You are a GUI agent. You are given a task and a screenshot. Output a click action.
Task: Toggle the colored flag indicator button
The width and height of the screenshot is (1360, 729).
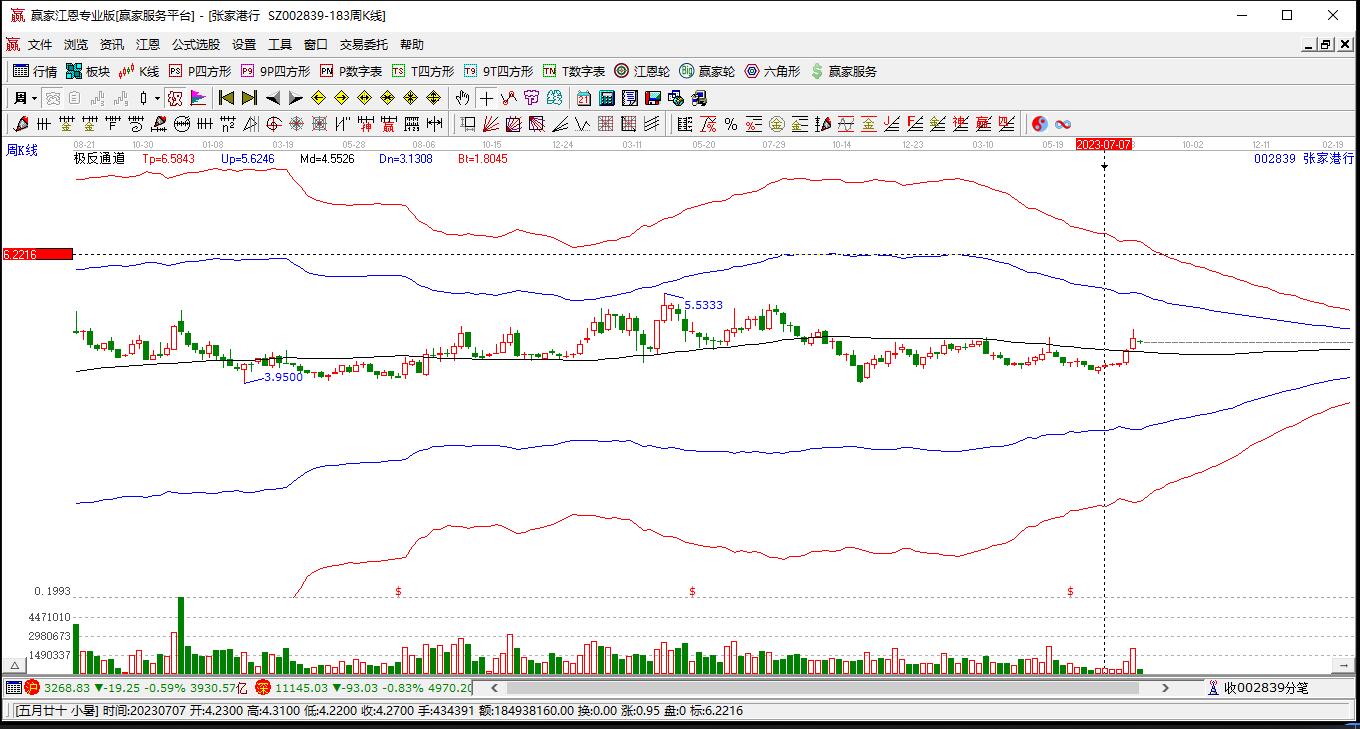[x=198, y=98]
